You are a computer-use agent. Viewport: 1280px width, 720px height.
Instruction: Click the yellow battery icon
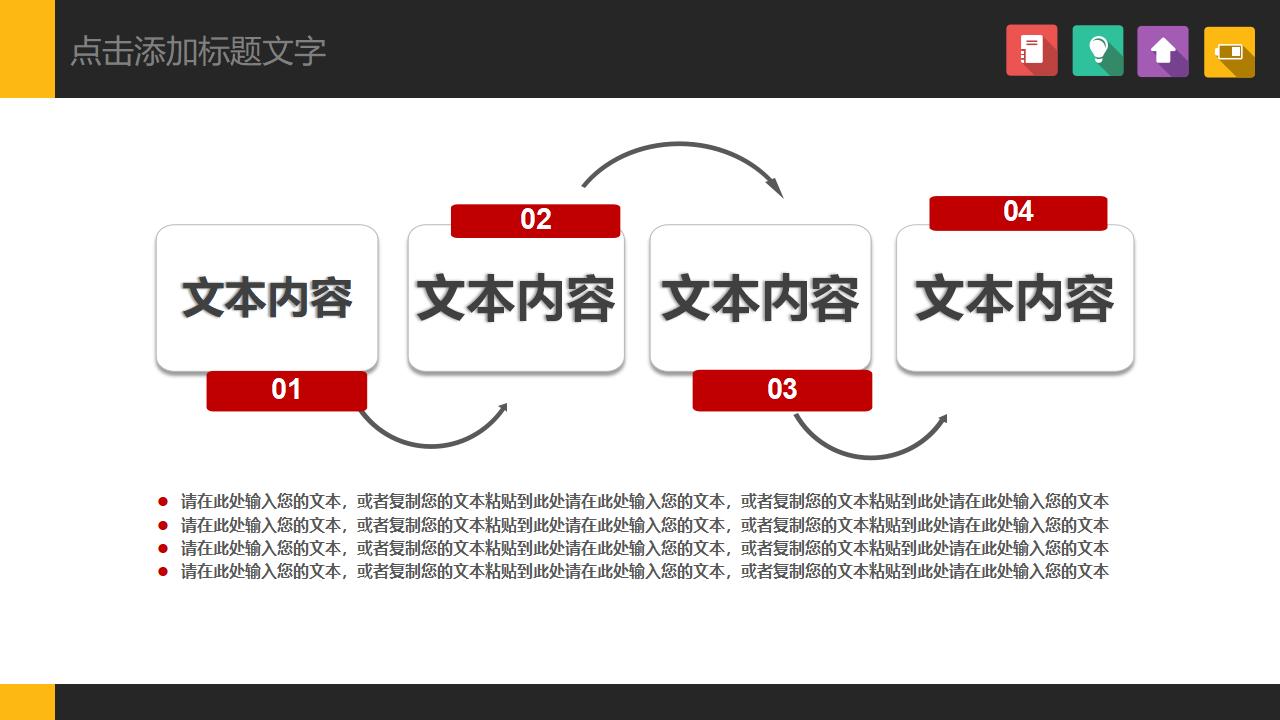(x=1229, y=51)
